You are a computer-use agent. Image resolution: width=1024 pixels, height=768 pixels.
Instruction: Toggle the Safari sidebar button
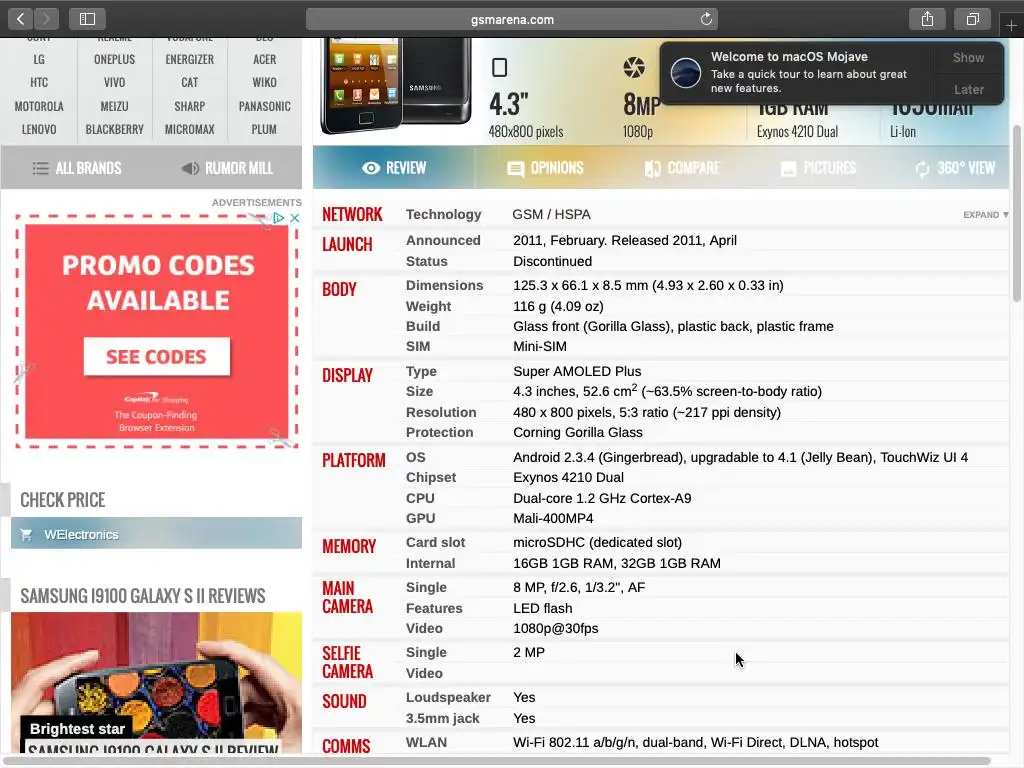point(88,19)
